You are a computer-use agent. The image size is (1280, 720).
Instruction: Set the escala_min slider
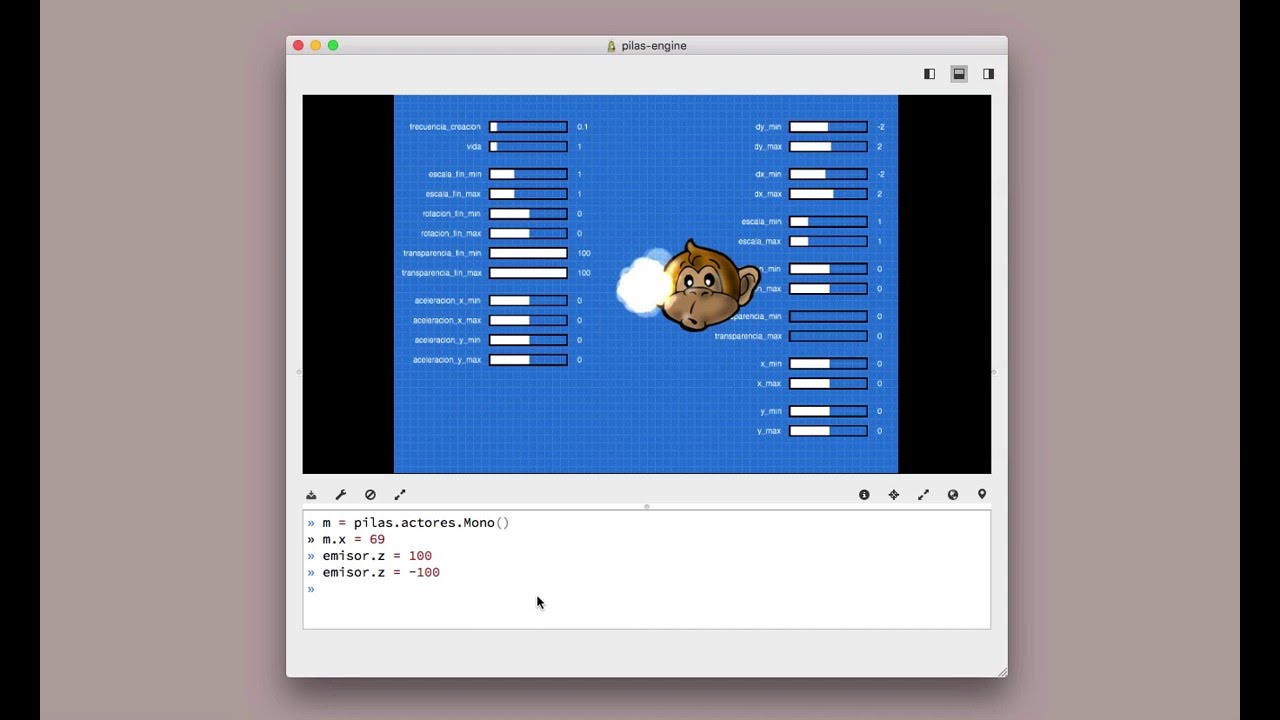(828, 221)
